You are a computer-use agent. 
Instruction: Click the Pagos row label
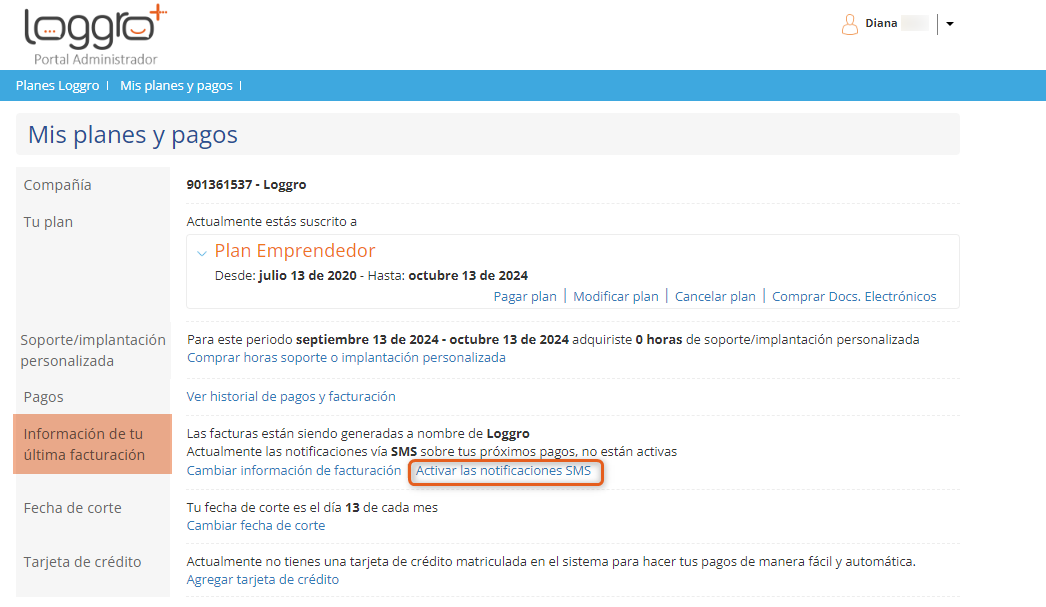tap(43, 398)
